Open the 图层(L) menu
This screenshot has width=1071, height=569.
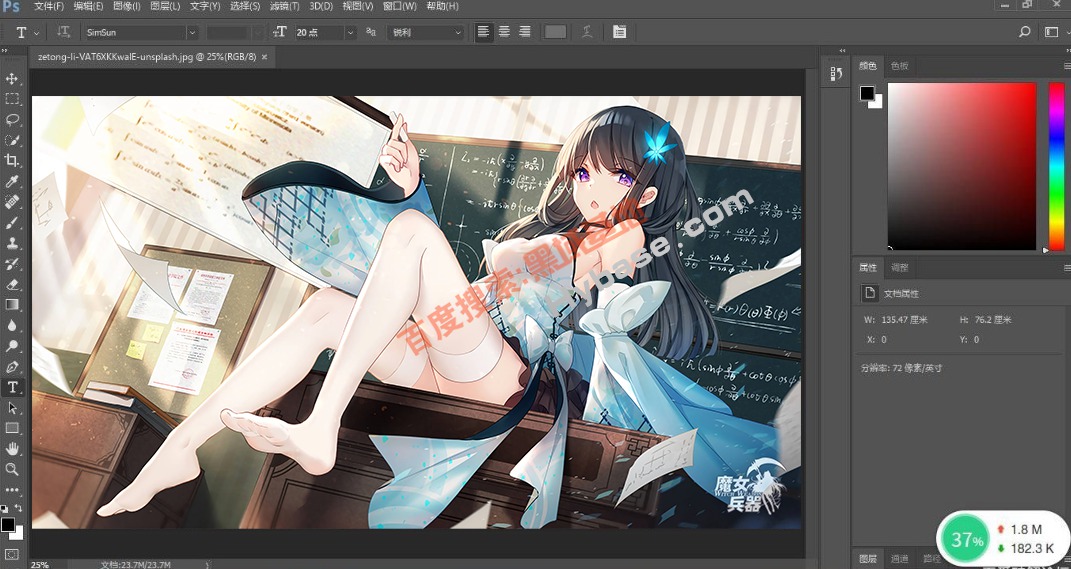(x=165, y=6)
